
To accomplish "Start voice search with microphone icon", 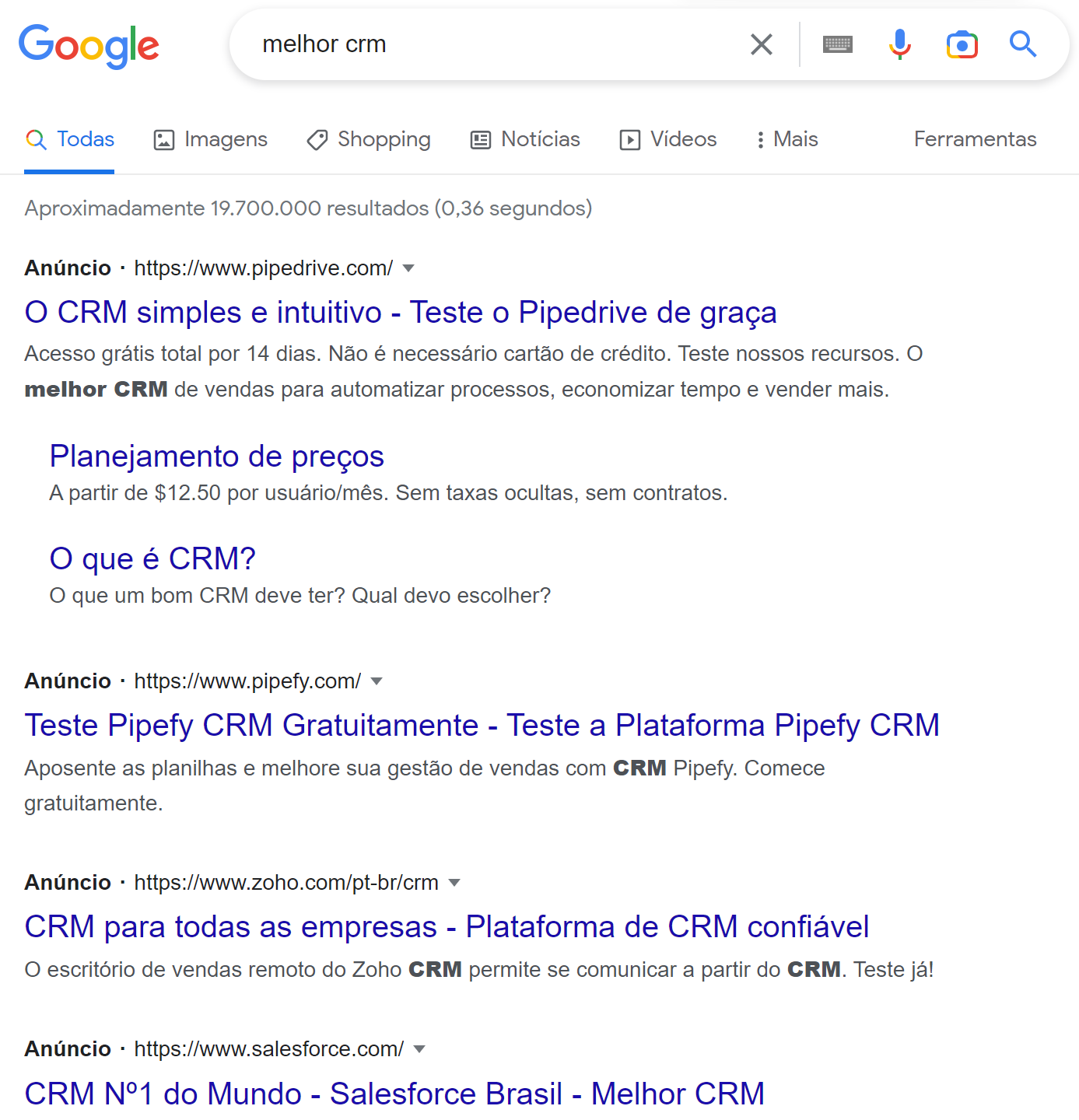I will click(x=900, y=44).
